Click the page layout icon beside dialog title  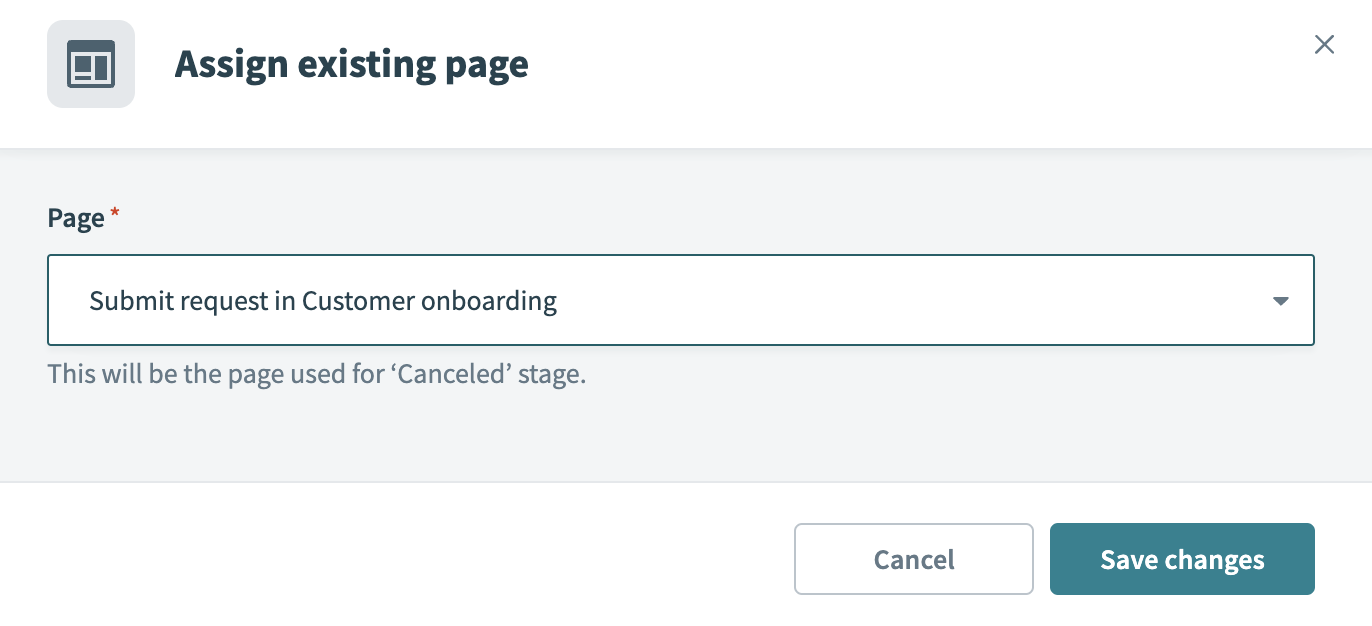[x=91, y=63]
